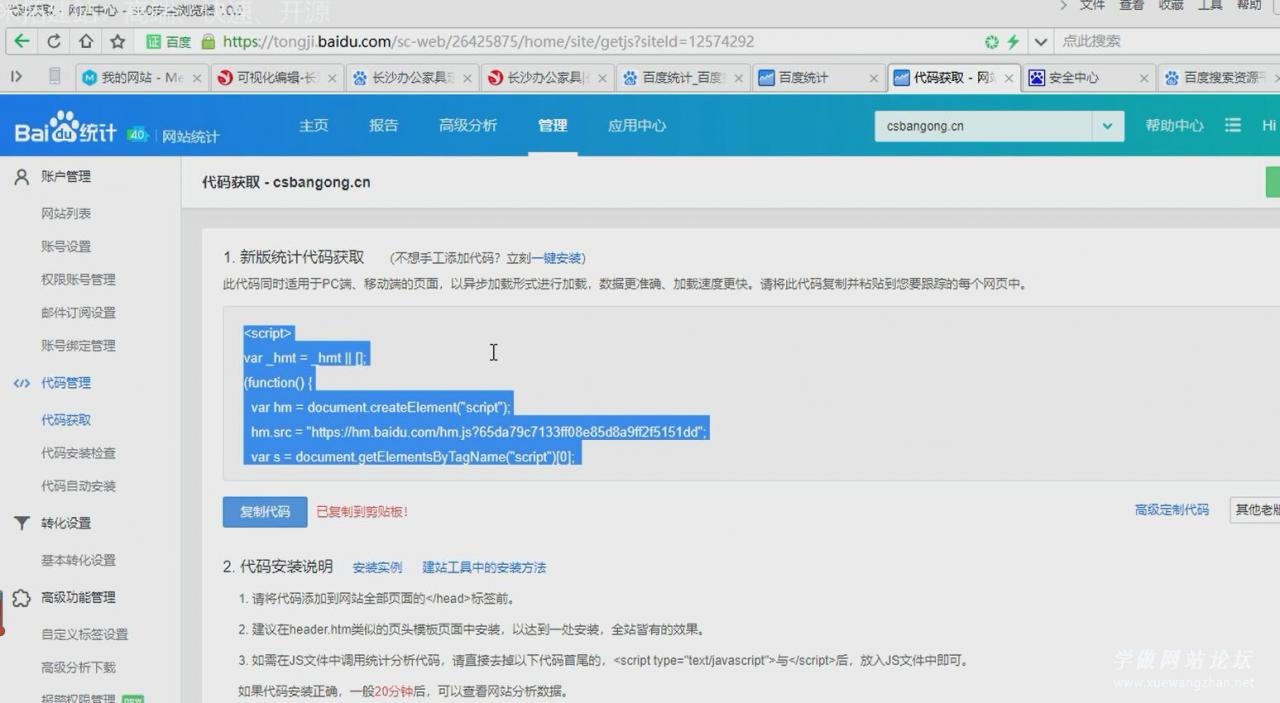Click the bookmark star icon

[117, 41]
